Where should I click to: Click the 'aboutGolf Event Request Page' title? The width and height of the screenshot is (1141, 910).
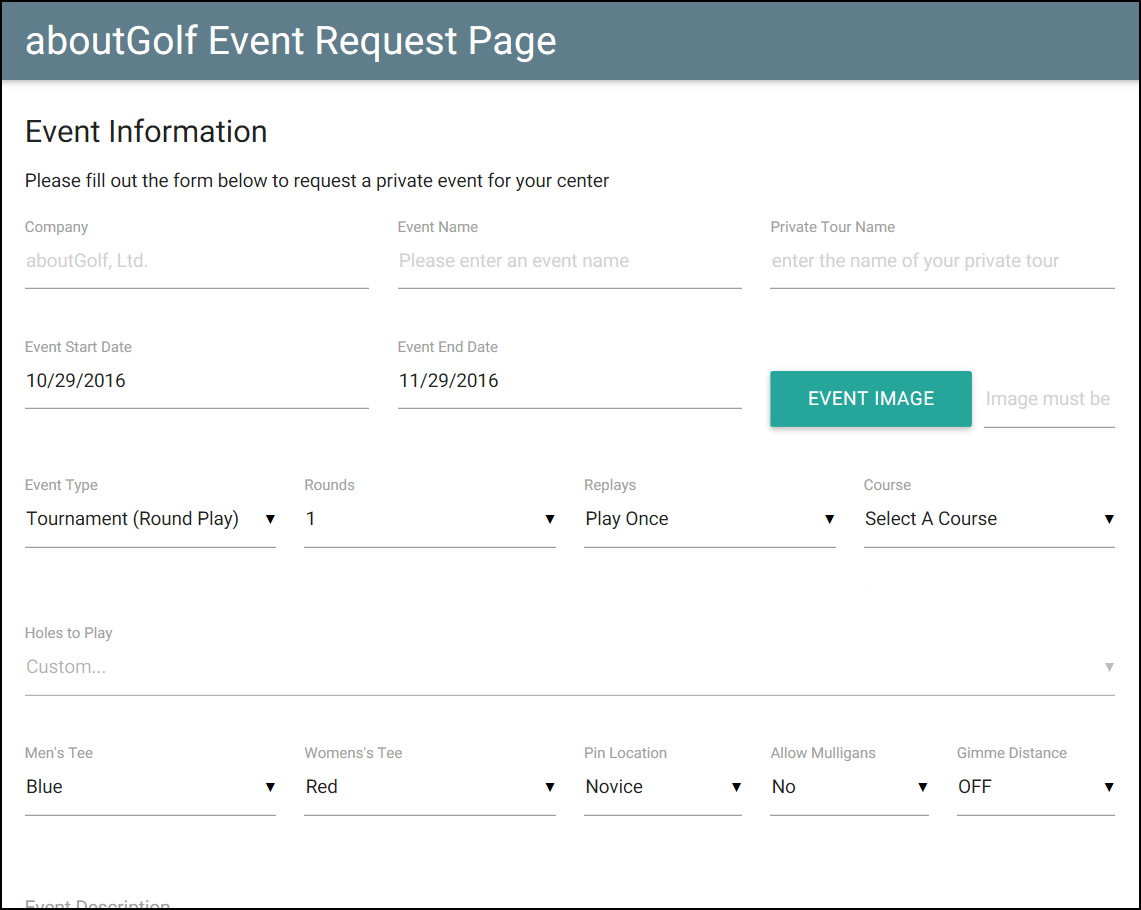(291, 41)
